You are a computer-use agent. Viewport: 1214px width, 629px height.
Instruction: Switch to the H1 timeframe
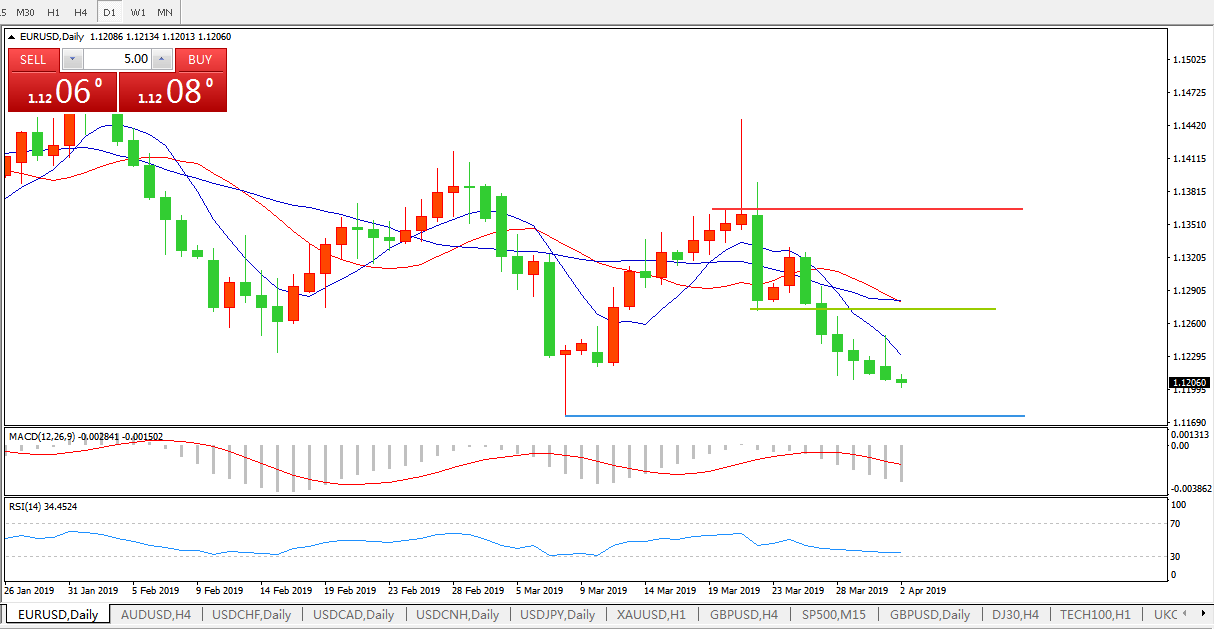coord(54,12)
